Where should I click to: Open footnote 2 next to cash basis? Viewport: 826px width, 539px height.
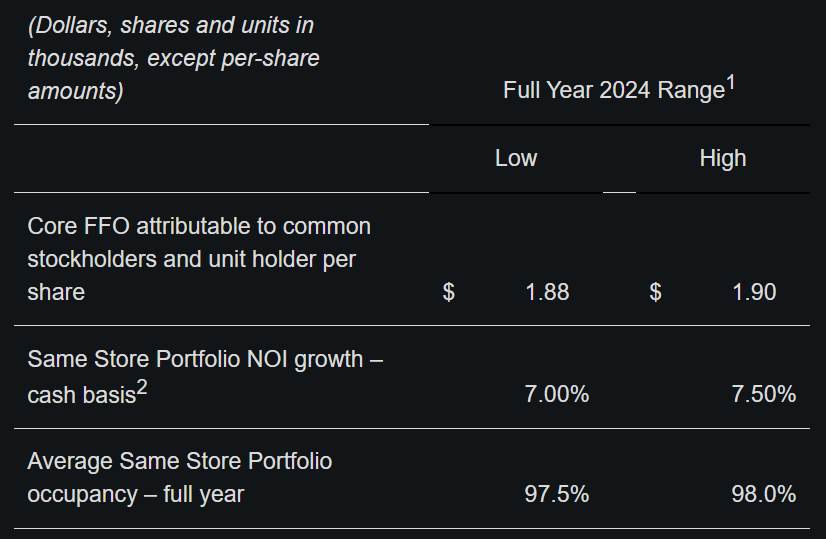[x=142, y=389]
